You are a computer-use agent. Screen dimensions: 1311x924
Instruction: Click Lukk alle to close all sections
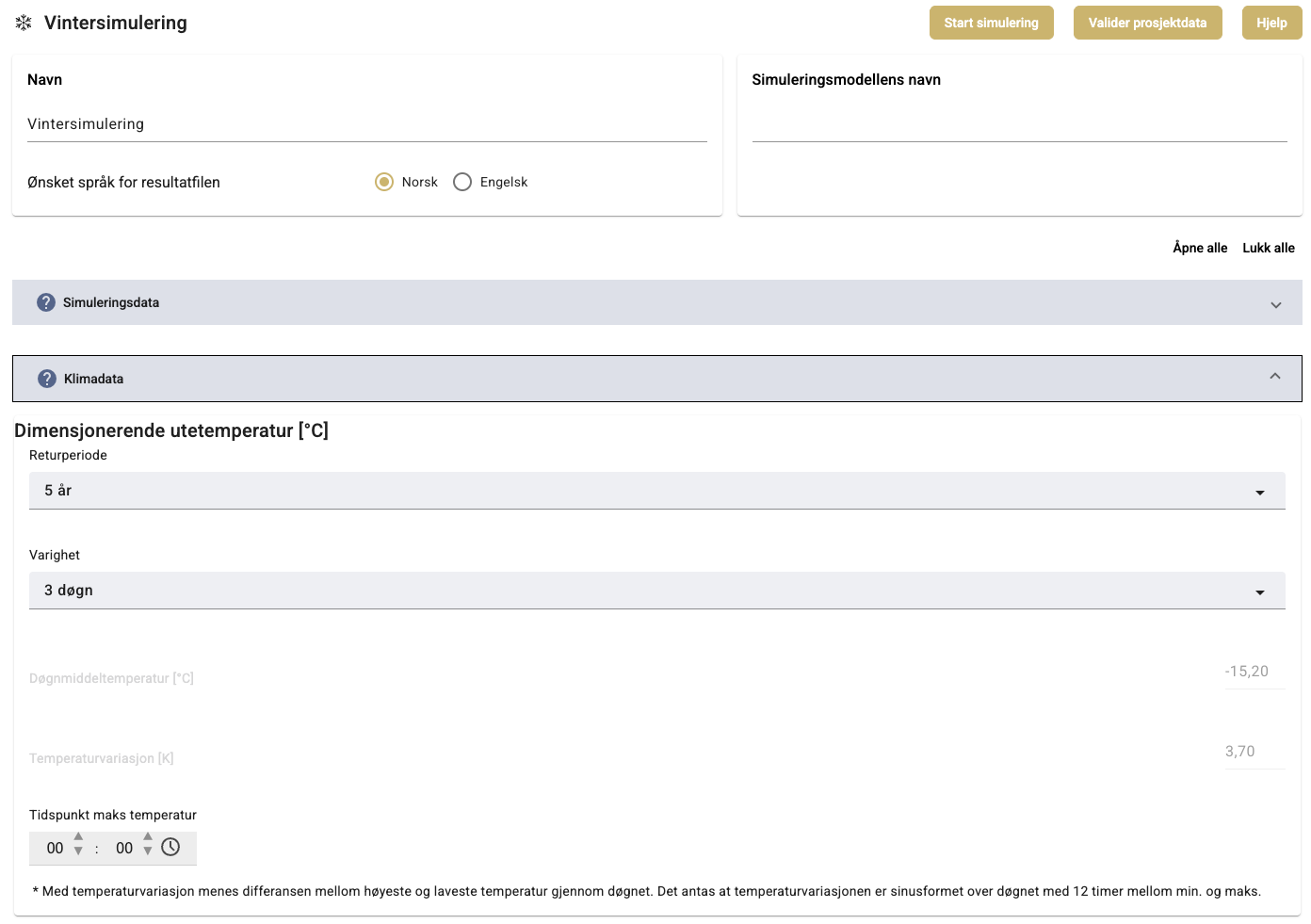[x=1268, y=248]
